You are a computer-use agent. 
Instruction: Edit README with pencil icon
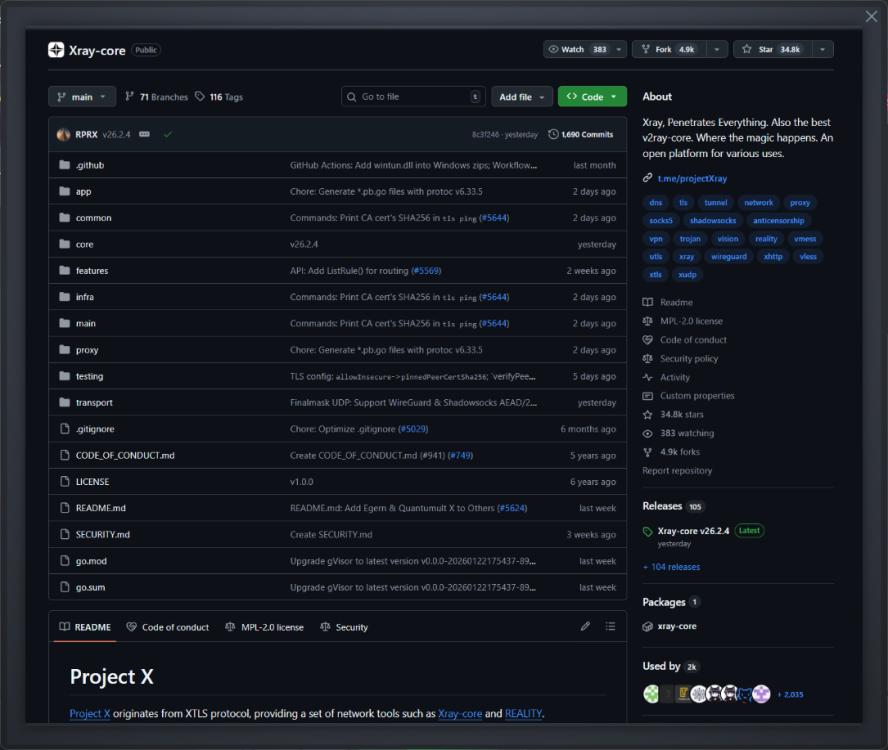(585, 627)
